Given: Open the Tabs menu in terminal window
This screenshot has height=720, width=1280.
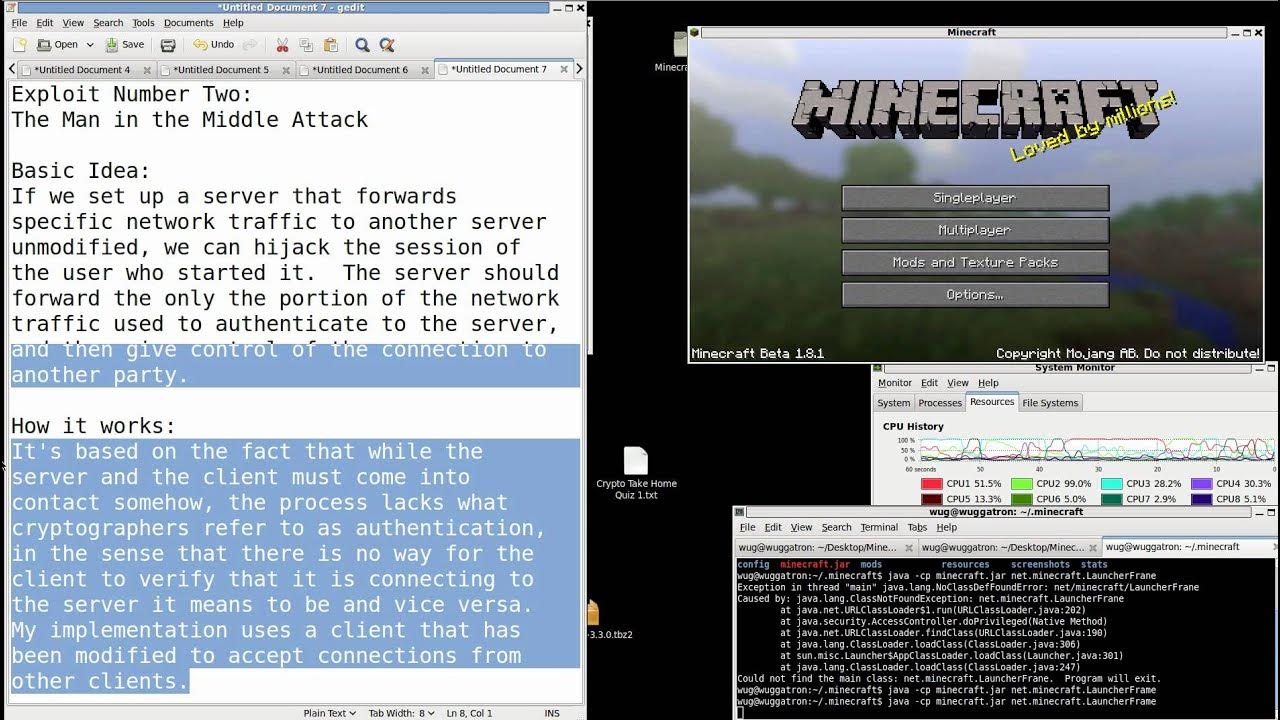Looking at the screenshot, I should point(917,527).
